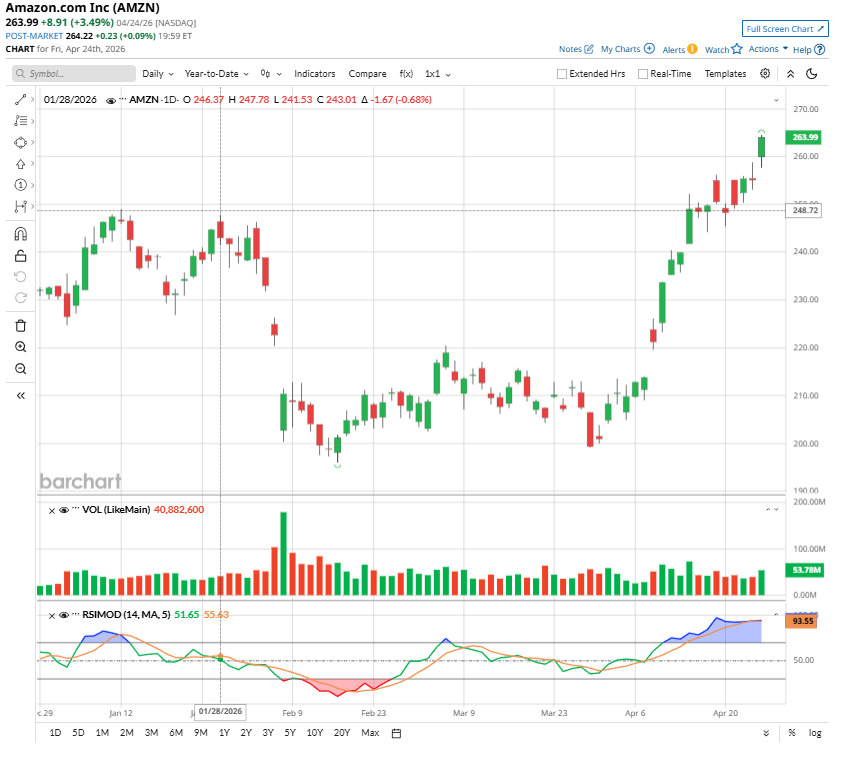The image size is (846, 765).
Task: Expand the Actions dropdown menu
Action: (x=768, y=49)
